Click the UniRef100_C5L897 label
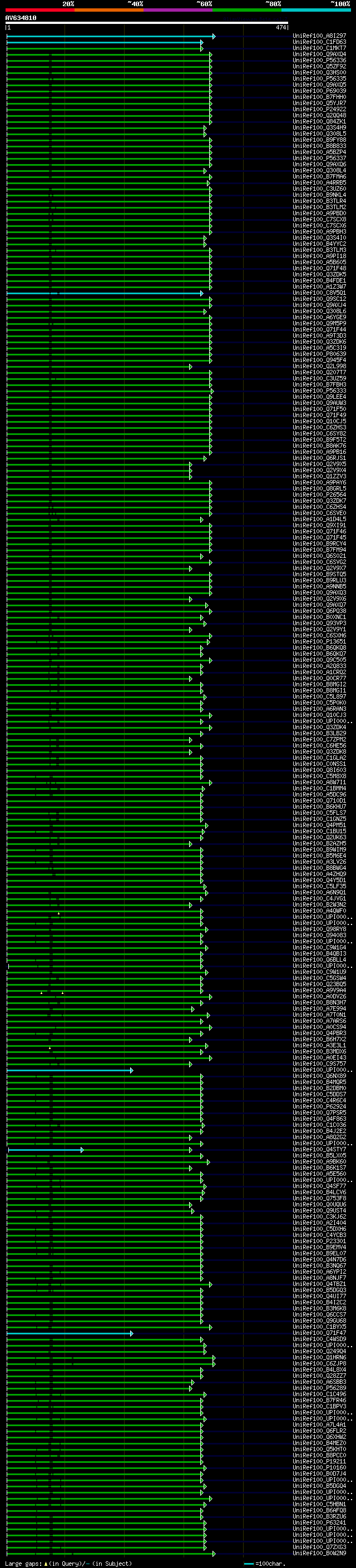 tap(319, 697)
